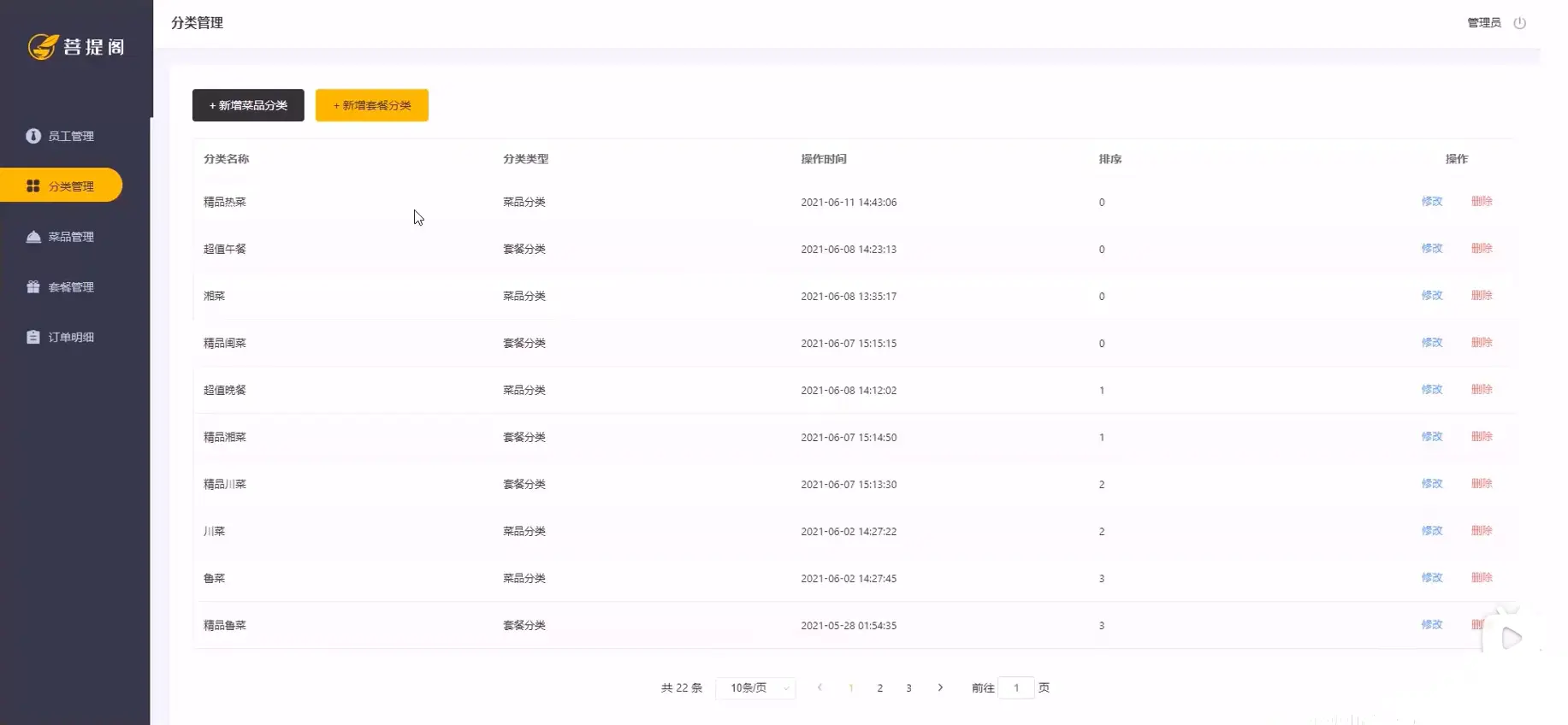This screenshot has width=1568, height=725.
Task: Click 修改 for the 湘菜 row
Action: [x=1432, y=296]
